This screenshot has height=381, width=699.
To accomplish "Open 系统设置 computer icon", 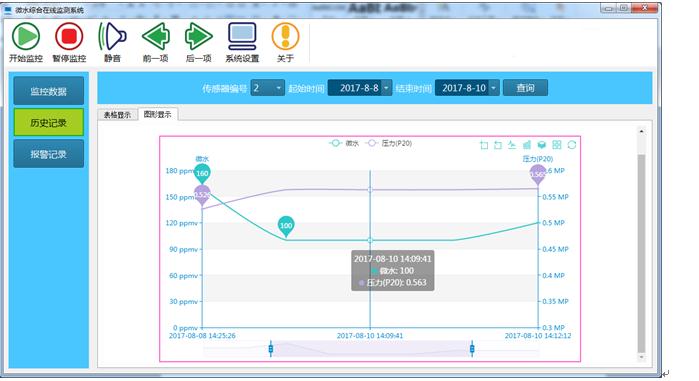I will 242,37.
